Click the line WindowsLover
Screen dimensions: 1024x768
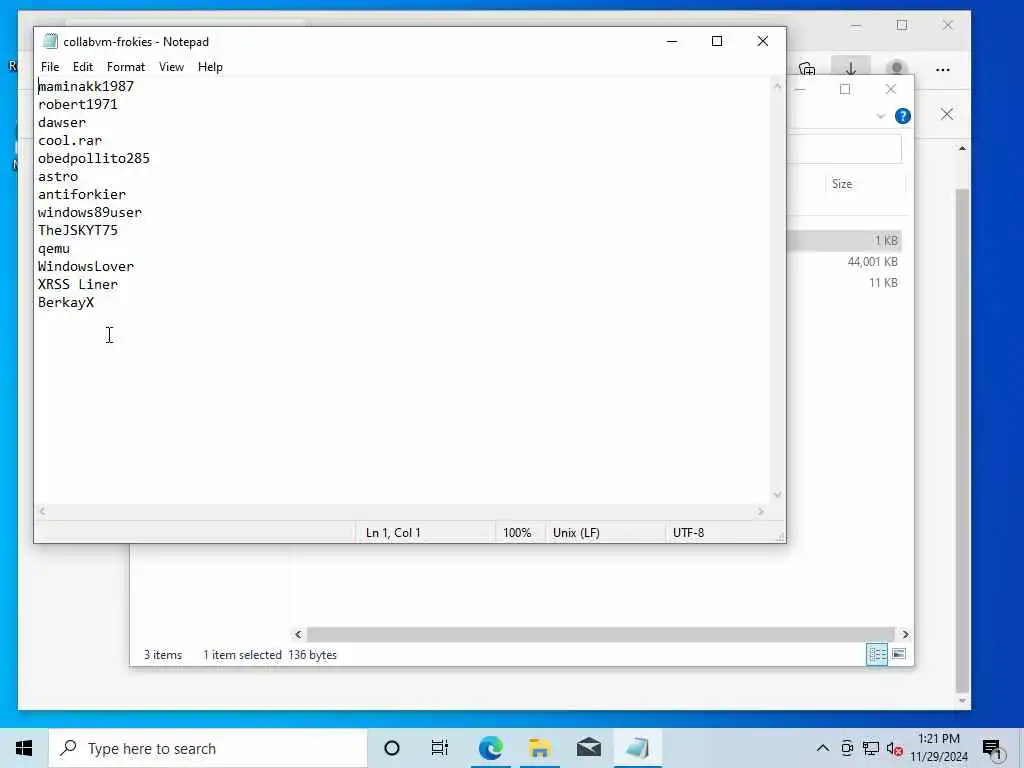click(86, 266)
